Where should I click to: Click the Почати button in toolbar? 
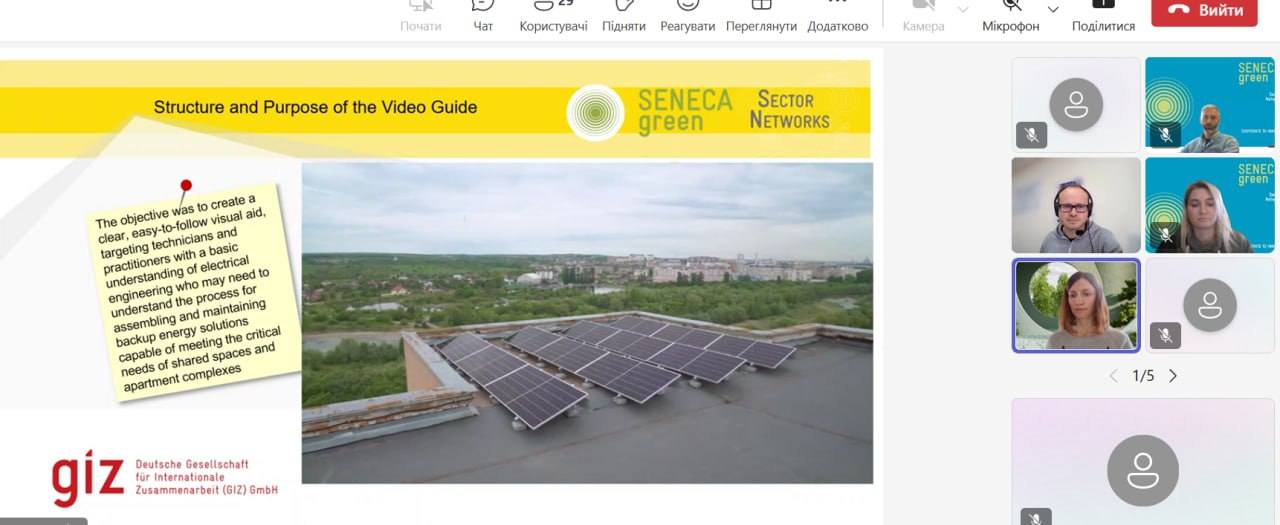[420, 15]
